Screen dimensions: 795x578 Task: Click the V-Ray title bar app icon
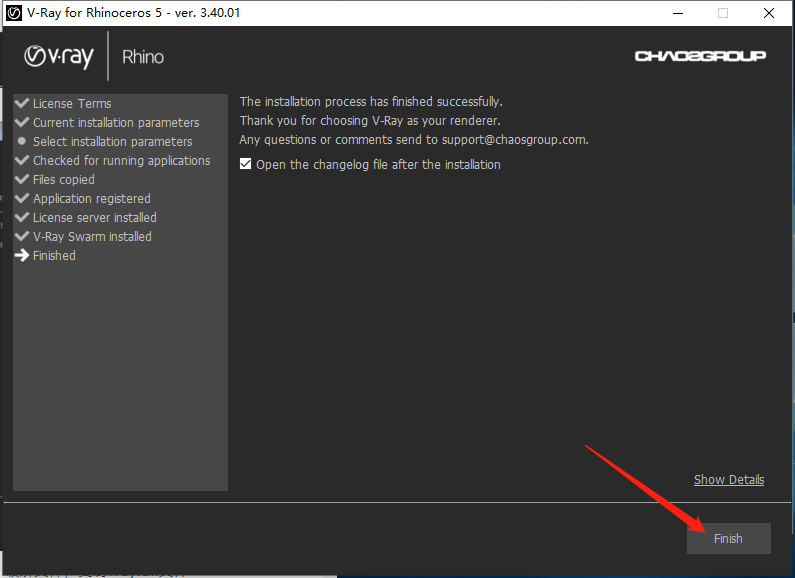click(14, 13)
